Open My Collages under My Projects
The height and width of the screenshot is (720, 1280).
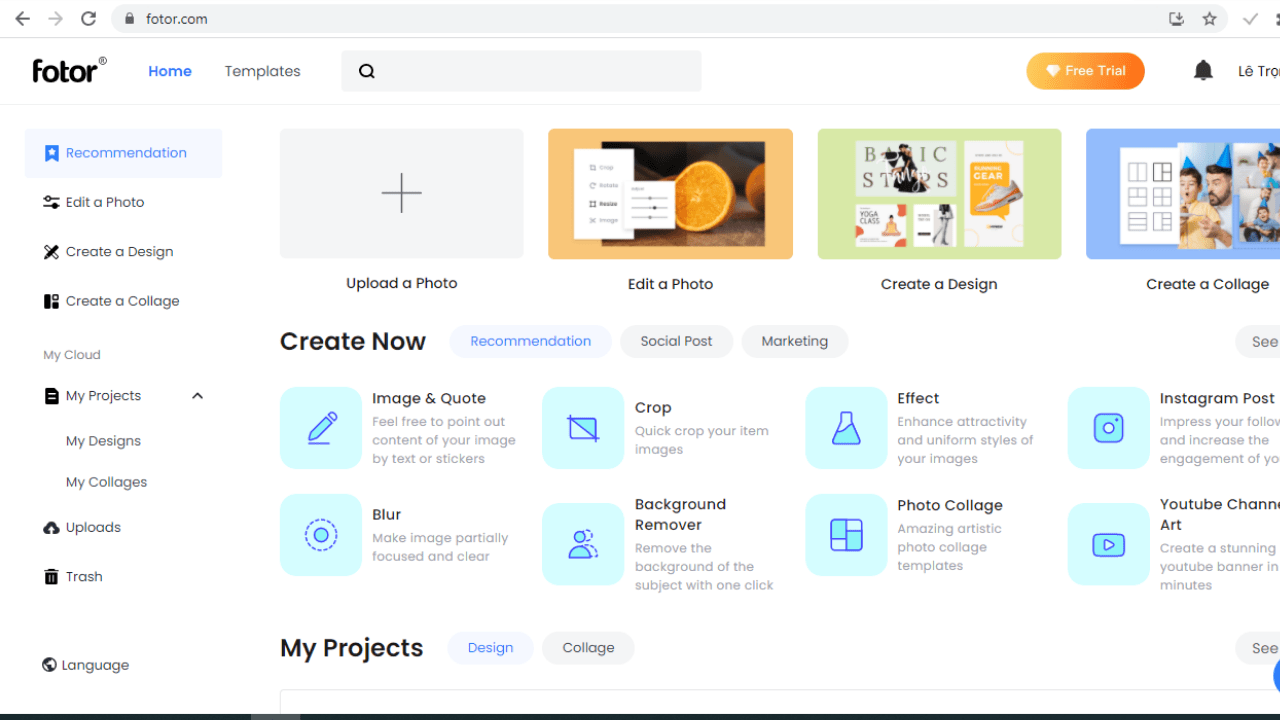106,482
